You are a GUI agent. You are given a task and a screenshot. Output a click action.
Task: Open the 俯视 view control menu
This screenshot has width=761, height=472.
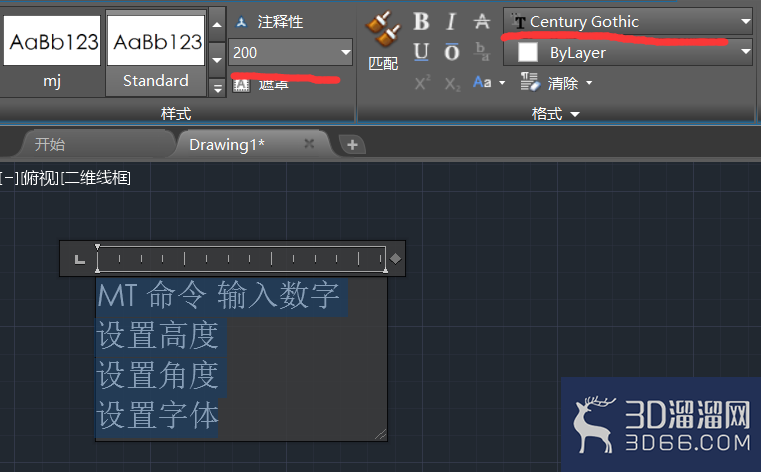pos(39,178)
